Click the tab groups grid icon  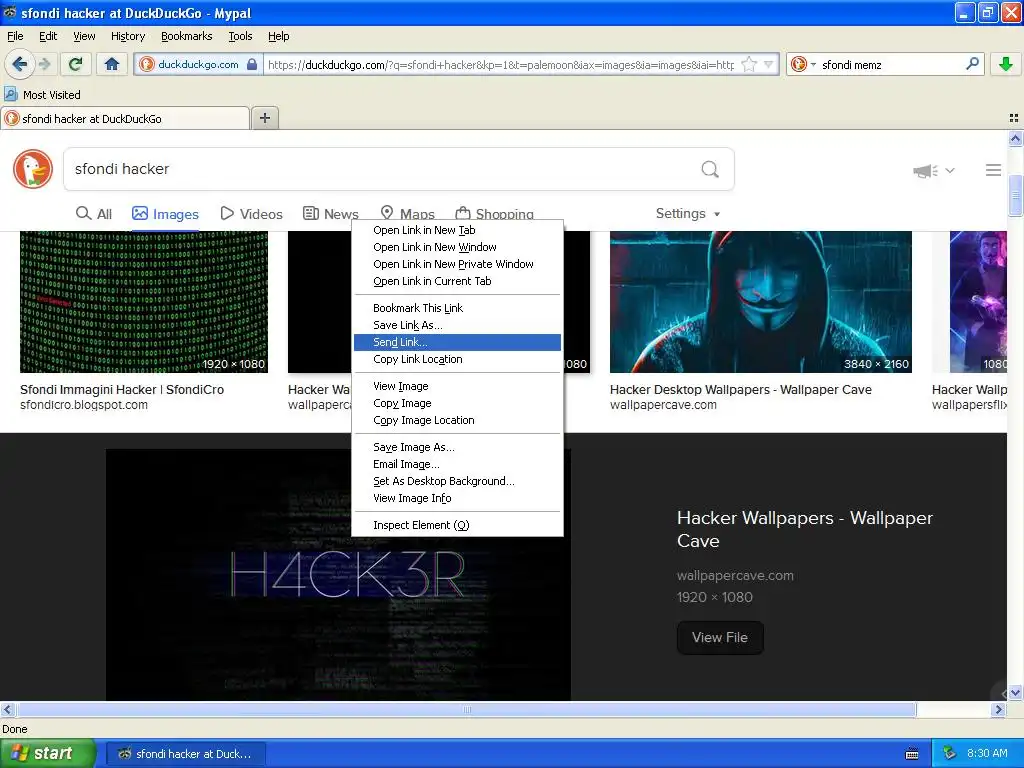pos(1014,118)
